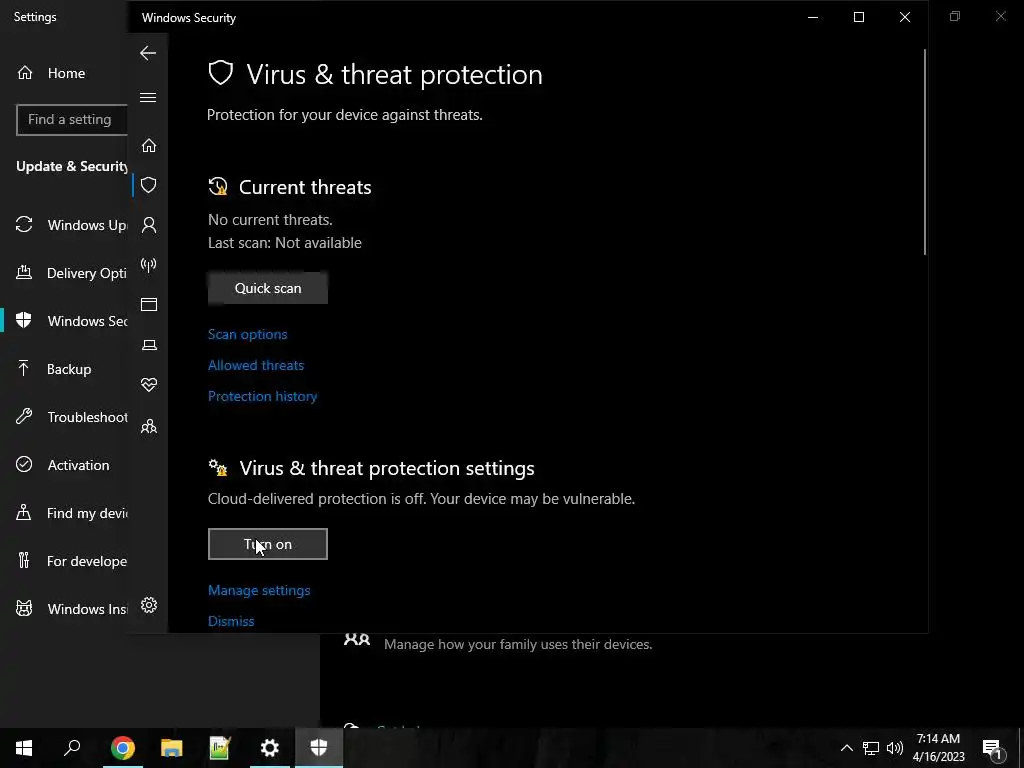
Task: Open Windows Update in Settings sidebar
Action: tap(72, 225)
